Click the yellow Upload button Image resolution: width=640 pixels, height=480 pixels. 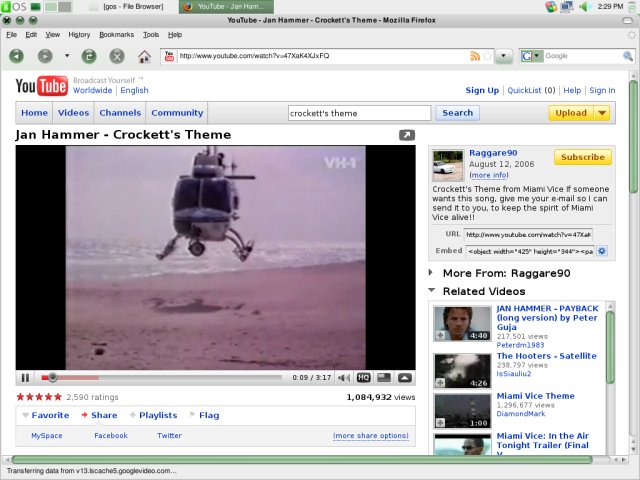(571, 113)
